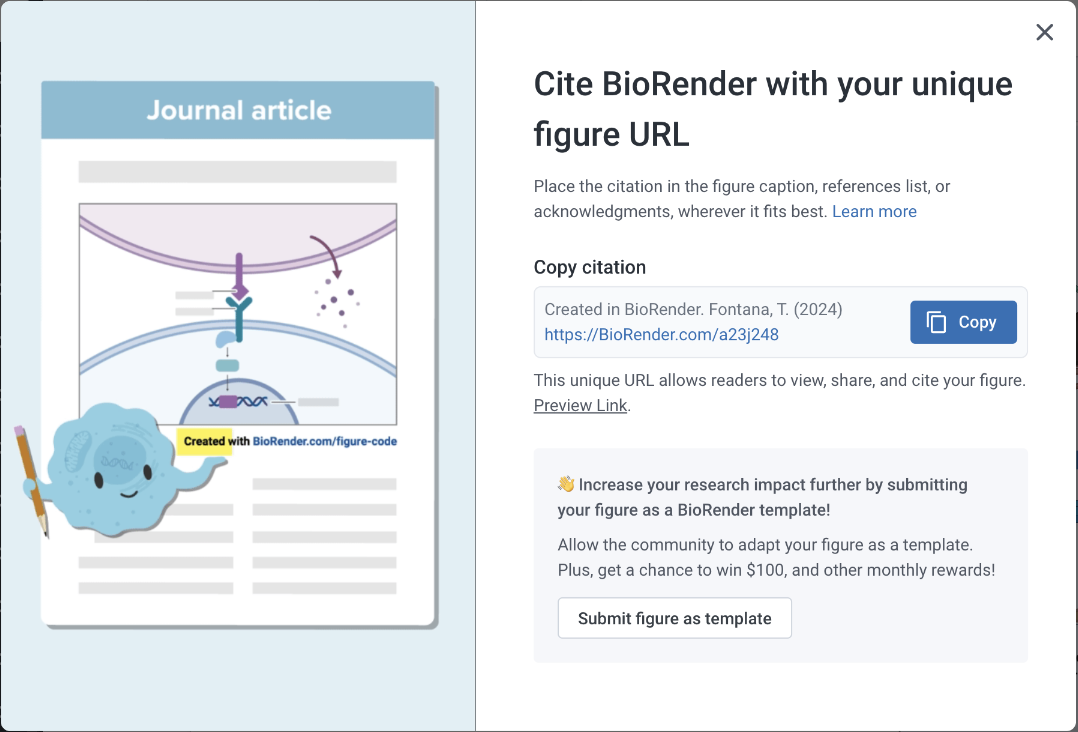The height and width of the screenshot is (732, 1078).
Task: Open the Preview Link
Action: coord(580,406)
